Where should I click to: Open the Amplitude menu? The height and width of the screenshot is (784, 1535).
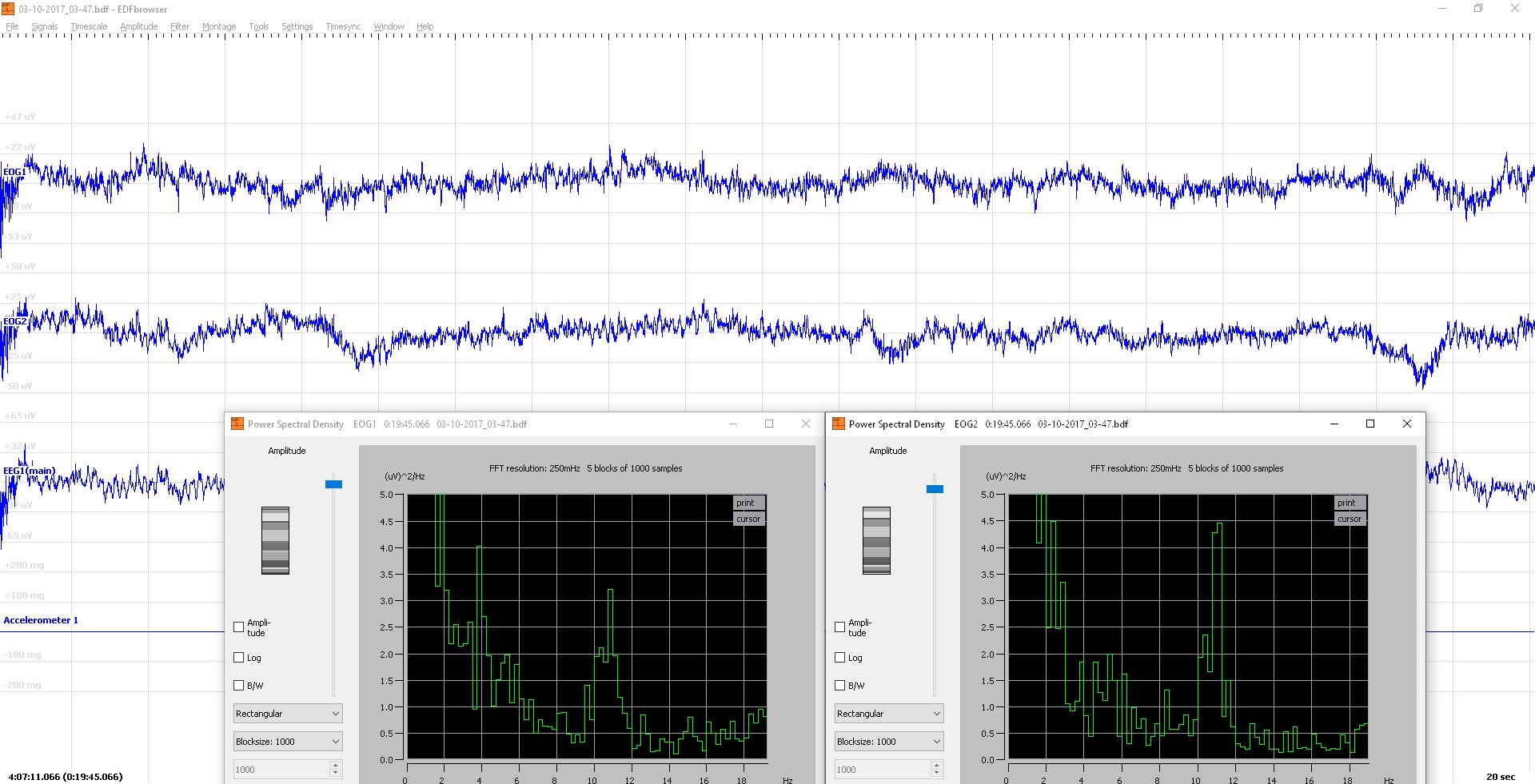[x=138, y=26]
